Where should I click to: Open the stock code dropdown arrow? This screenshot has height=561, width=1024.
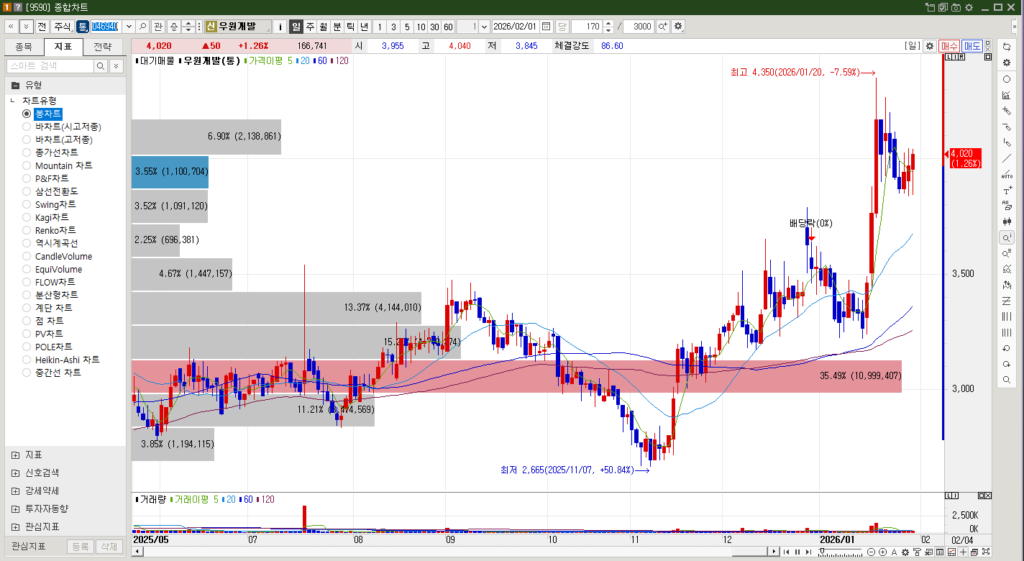tap(128, 26)
